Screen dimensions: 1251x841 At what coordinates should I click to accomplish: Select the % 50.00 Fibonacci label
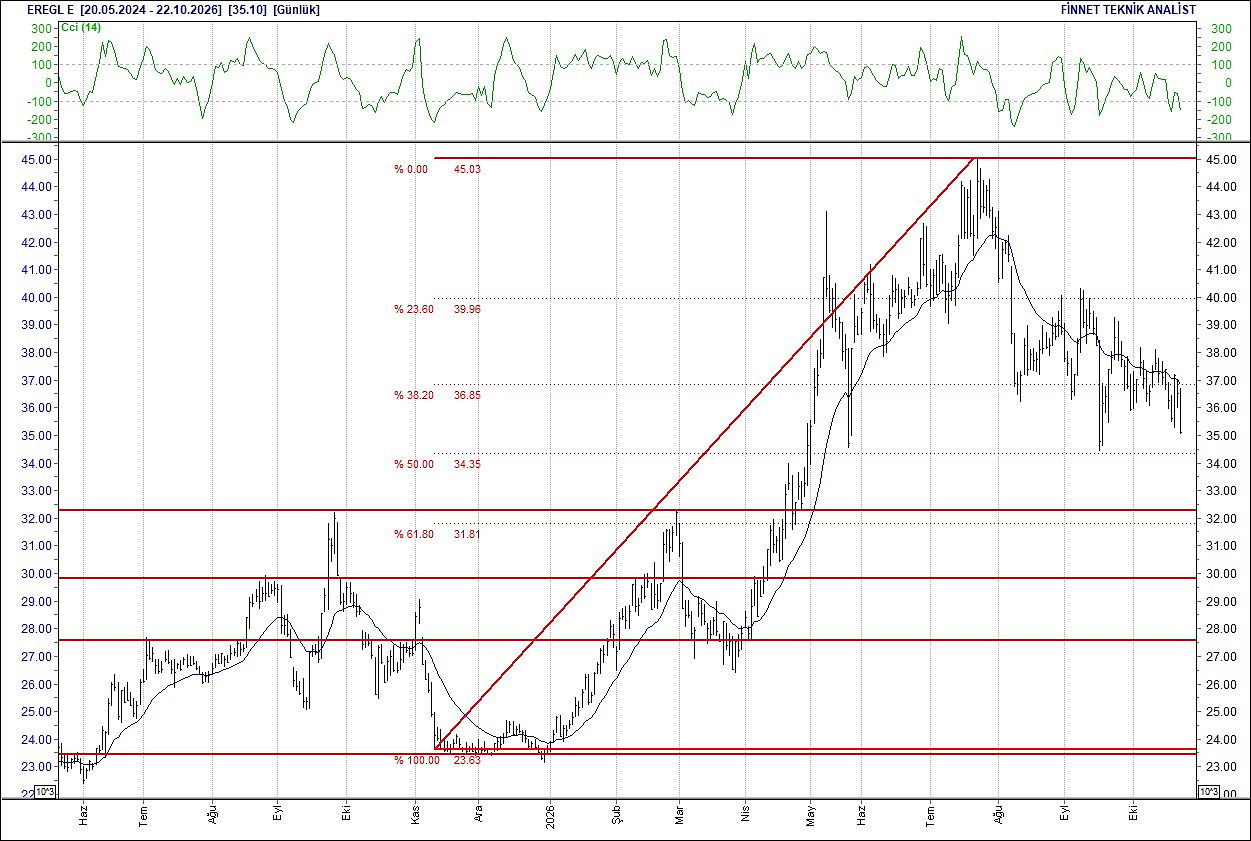(x=413, y=464)
